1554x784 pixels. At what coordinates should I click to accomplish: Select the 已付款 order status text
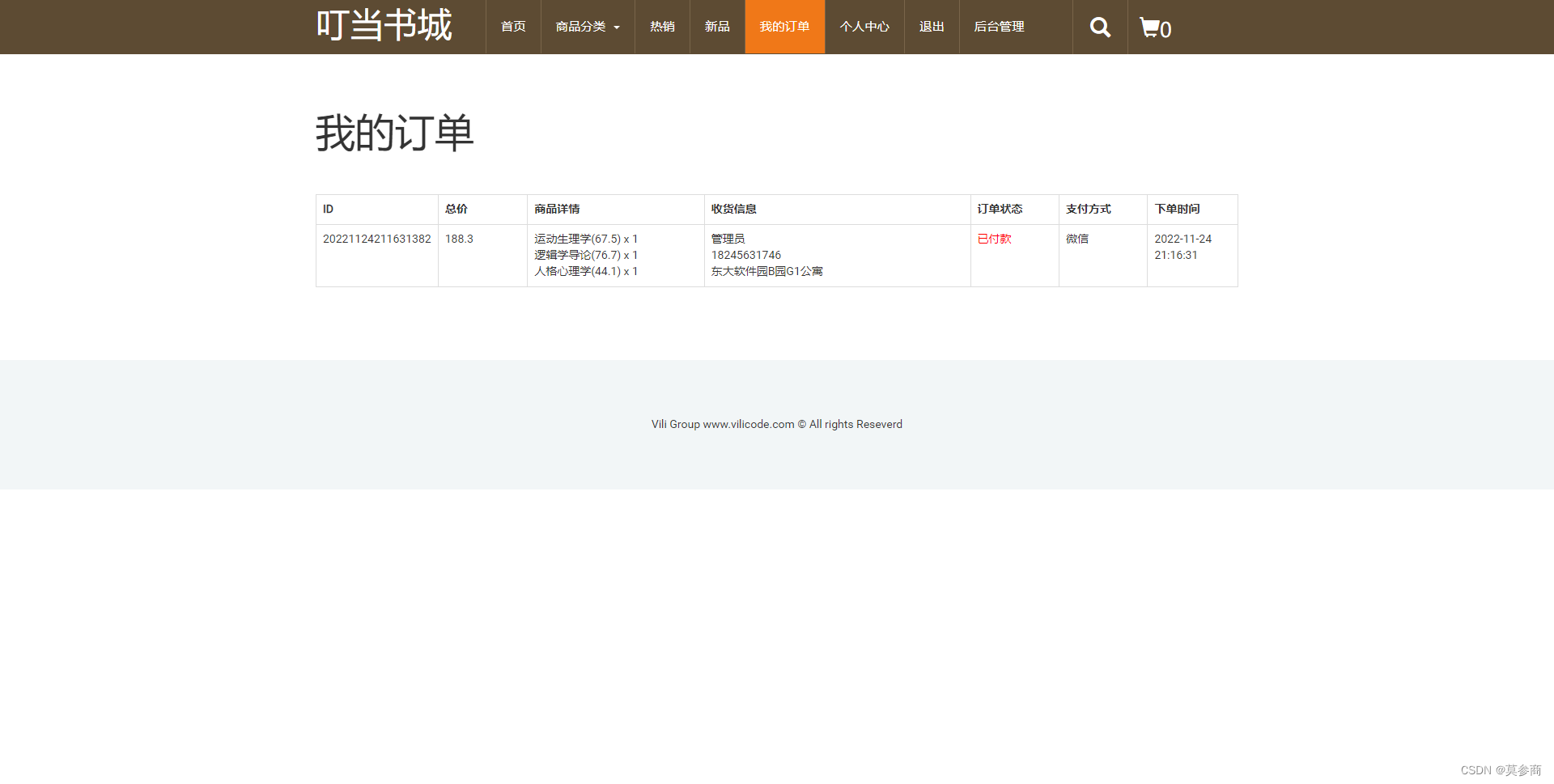994,239
